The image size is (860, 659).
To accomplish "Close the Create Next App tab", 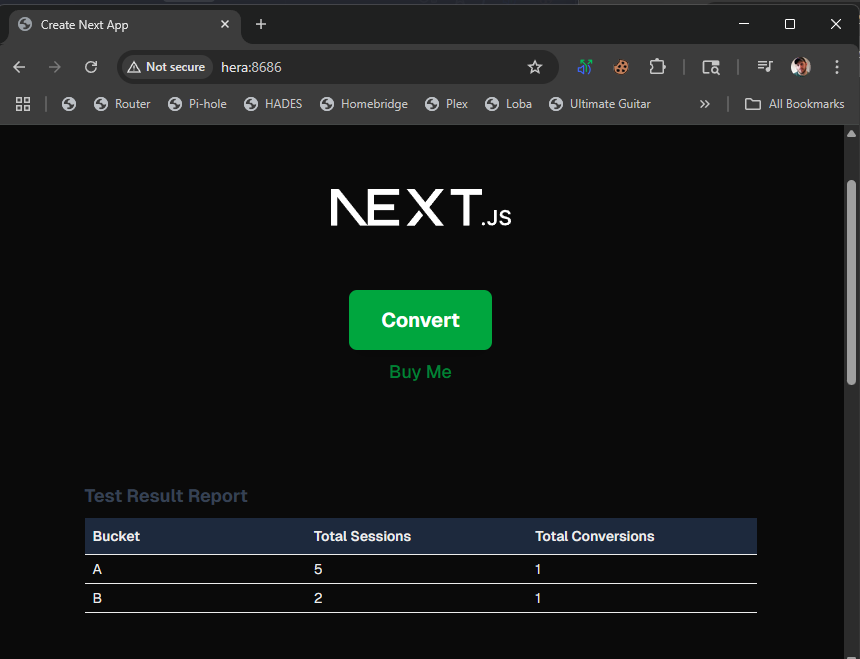I will [x=225, y=24].
